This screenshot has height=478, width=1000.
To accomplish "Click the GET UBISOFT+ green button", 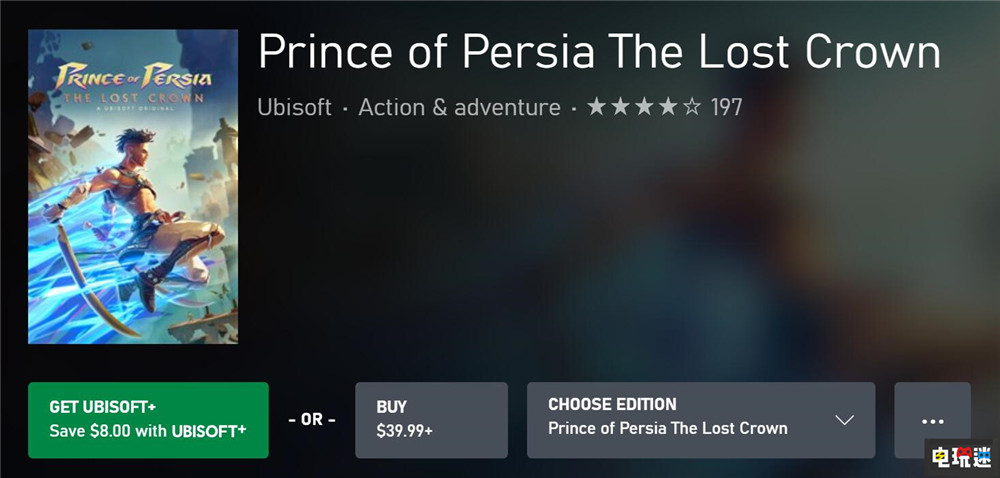I will pos(148,421).
